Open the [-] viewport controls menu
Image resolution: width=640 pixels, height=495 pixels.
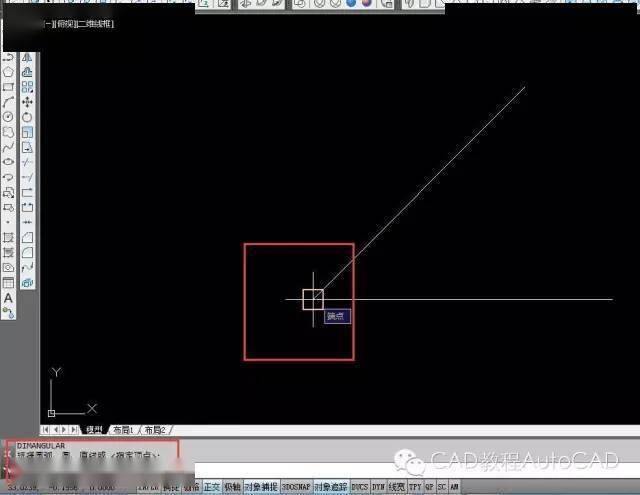click(x=49, y=24)
